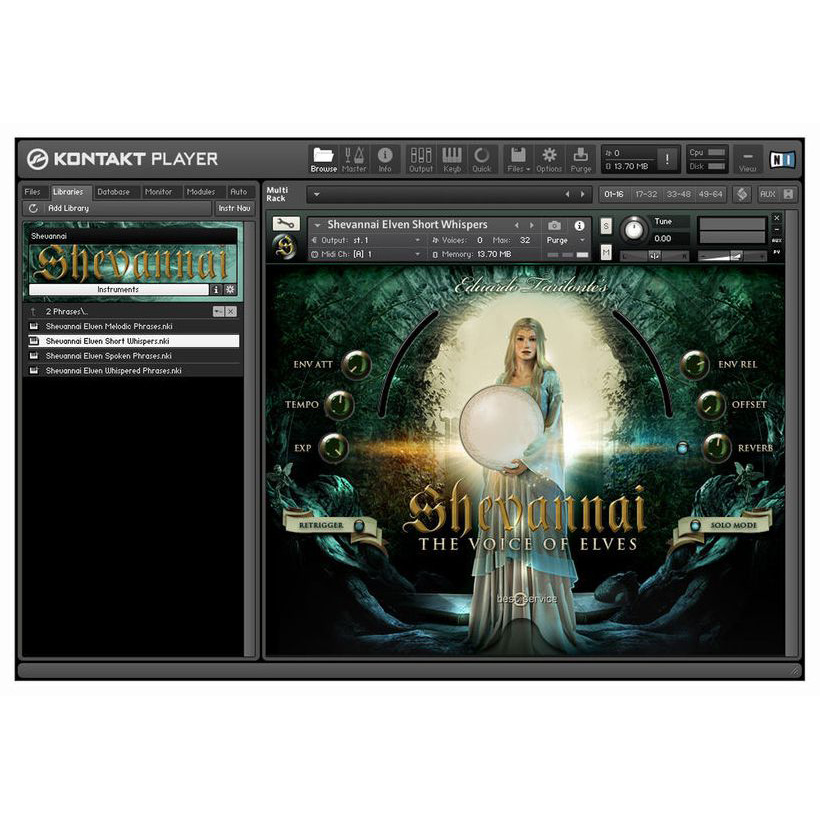Click the instrument volume slider
The image size is (820, 820).
click(732, 256)
